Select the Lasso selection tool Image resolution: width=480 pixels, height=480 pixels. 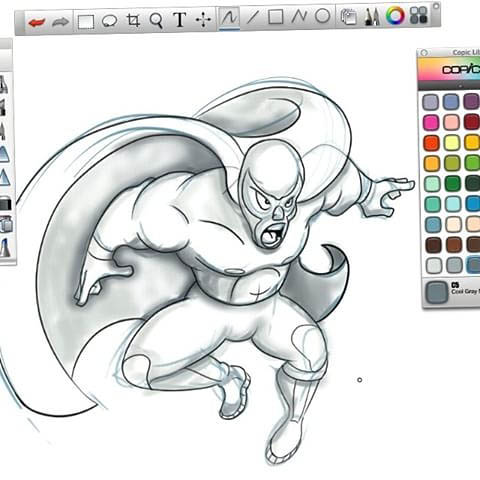(x=109, y=21)
